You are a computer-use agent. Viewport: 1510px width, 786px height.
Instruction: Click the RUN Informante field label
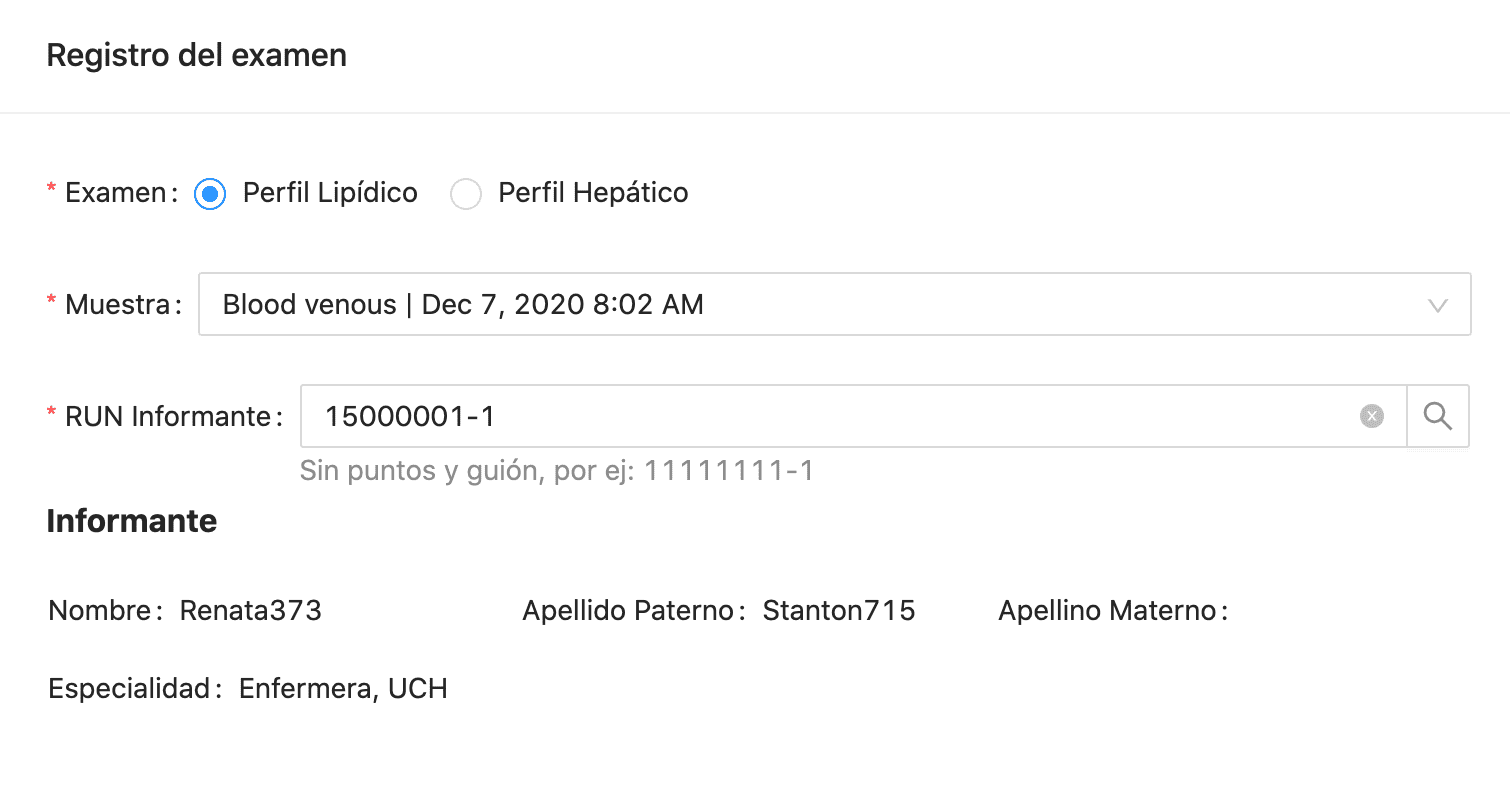tap(168, 416)
